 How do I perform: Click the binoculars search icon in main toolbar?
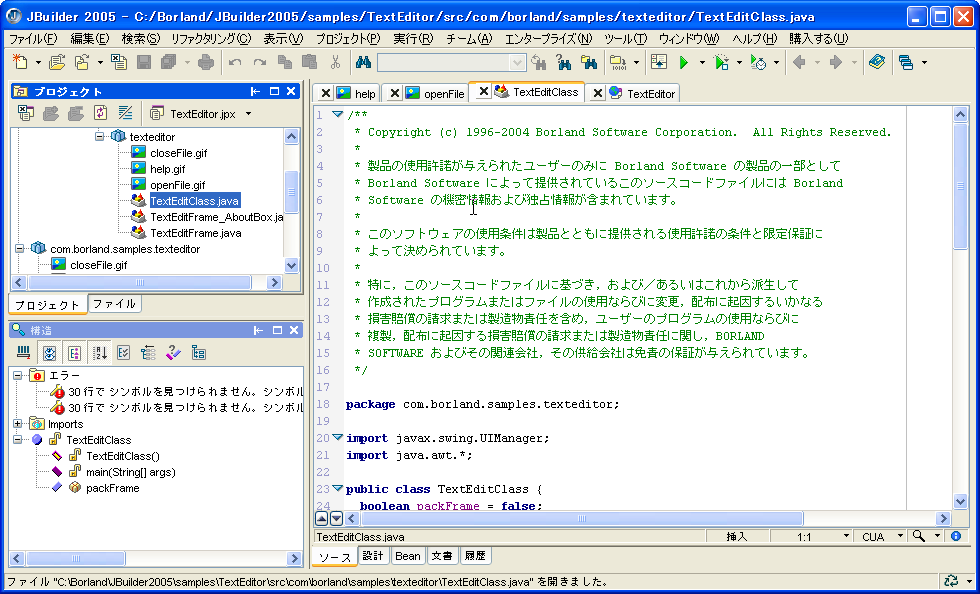pyautogui.click(x=363, y=62)
